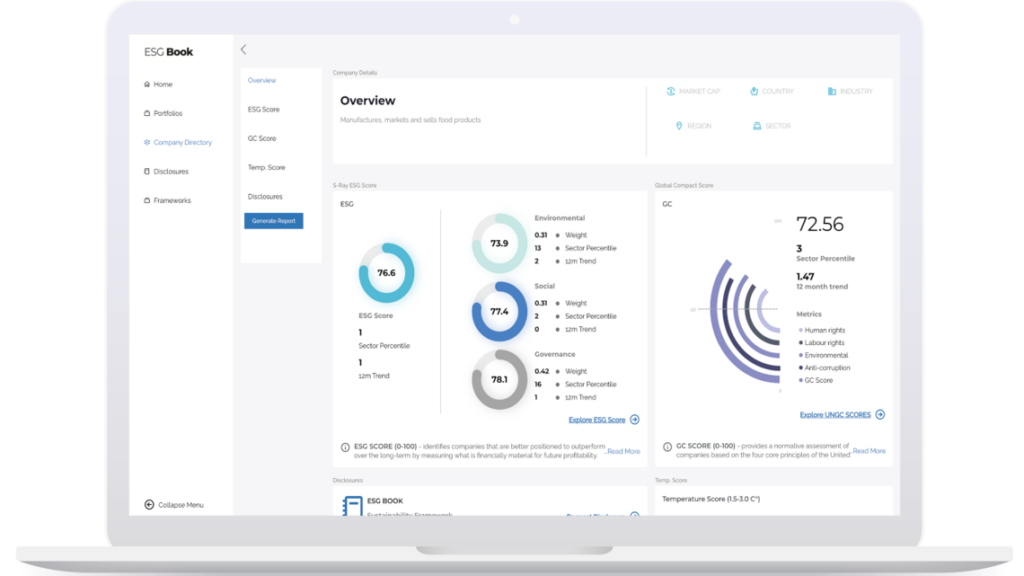Click the Generate Report button
Image resolution: width=1024 pixels, height=576 pixels.
pyautogui.click(x=274, y=221)
